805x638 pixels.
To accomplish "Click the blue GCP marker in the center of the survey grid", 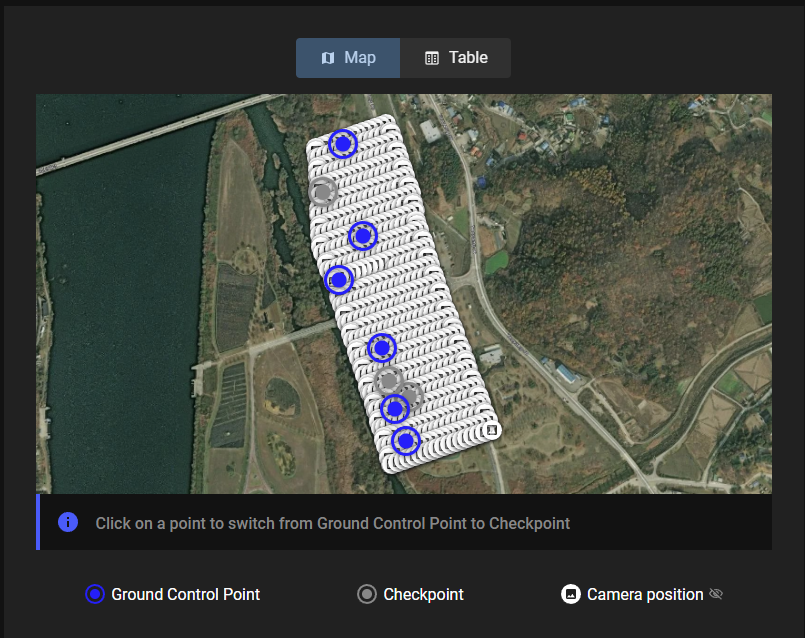I will coord(363,236).
